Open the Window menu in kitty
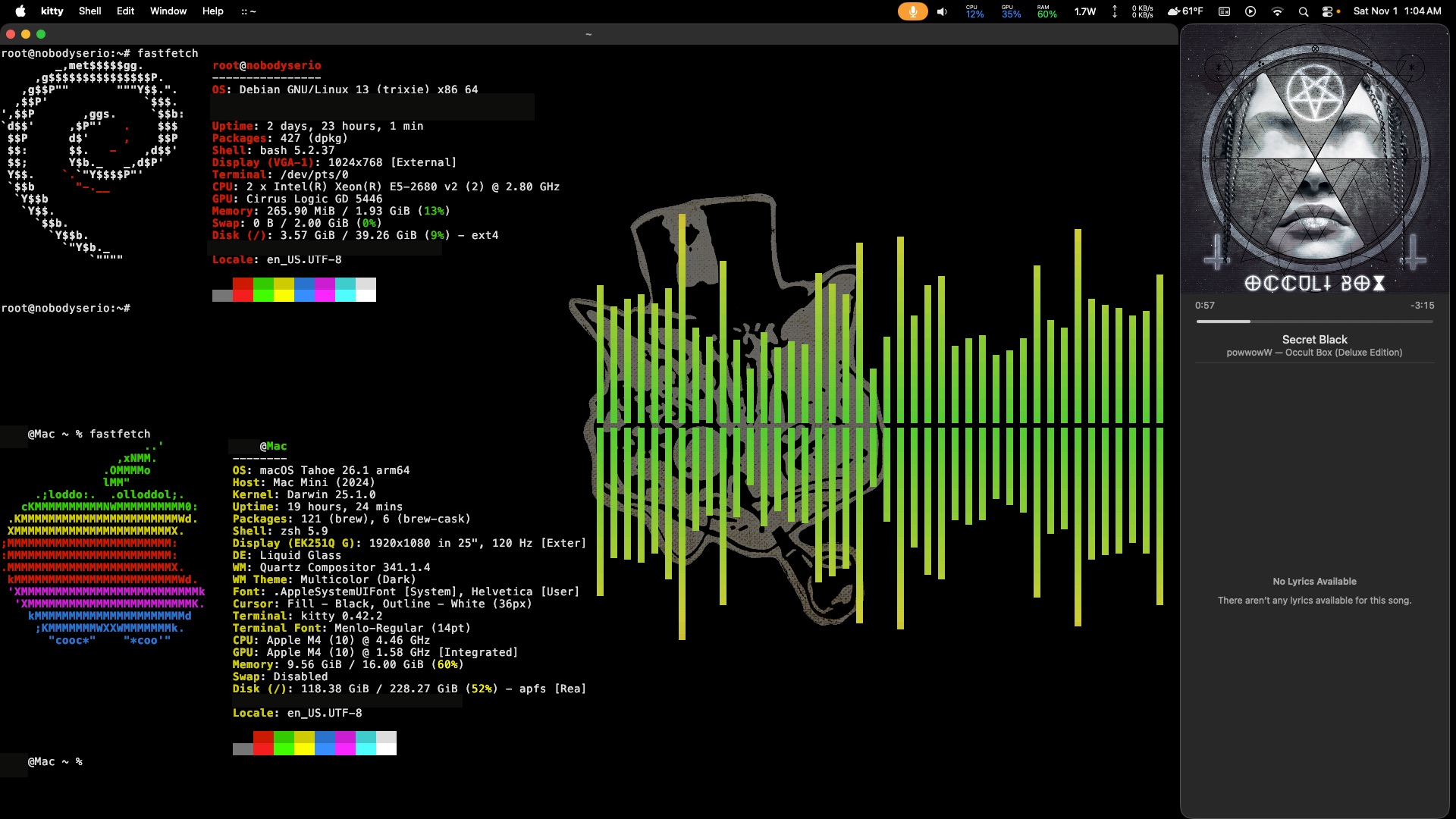 tap(168, 11)
